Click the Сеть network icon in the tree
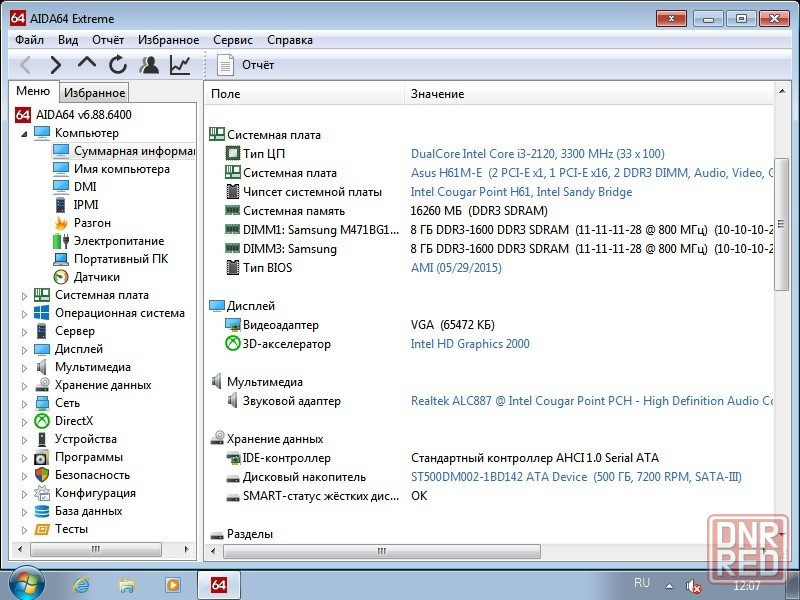800x600 pixels. click(x=42, y=403)
